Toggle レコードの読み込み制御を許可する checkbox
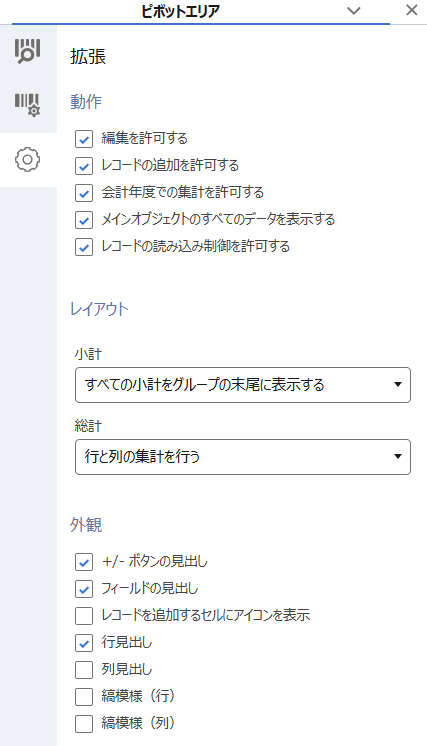 pos(84,247)
